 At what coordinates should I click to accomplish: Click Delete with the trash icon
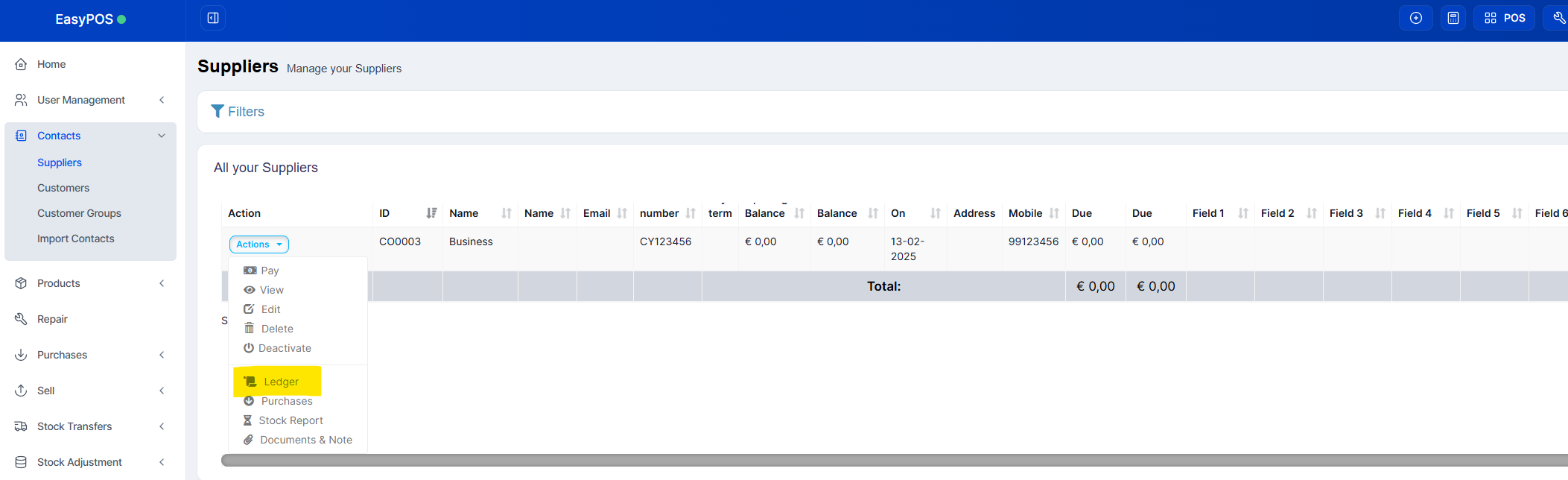pos(276,329)
